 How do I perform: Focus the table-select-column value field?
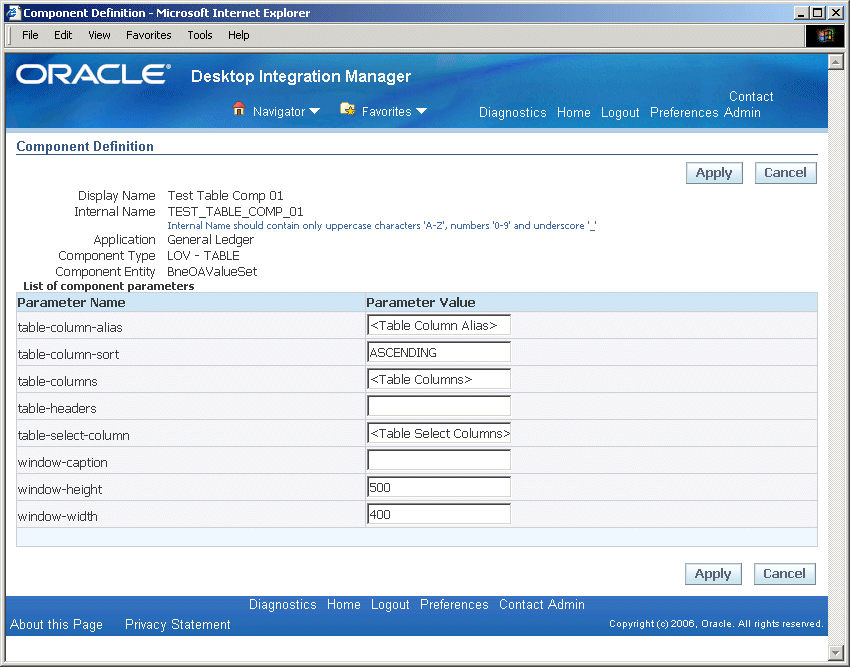(x=439, y=433)
